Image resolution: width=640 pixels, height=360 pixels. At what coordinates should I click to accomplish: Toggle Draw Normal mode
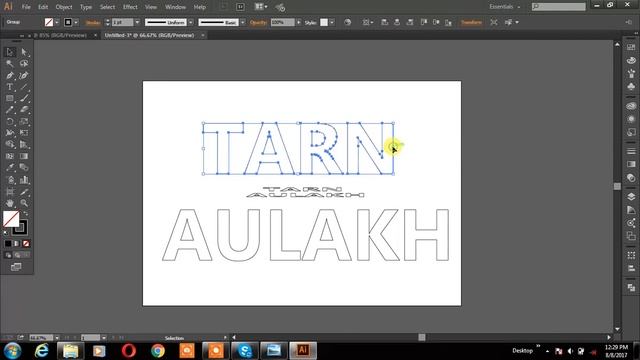8,255
